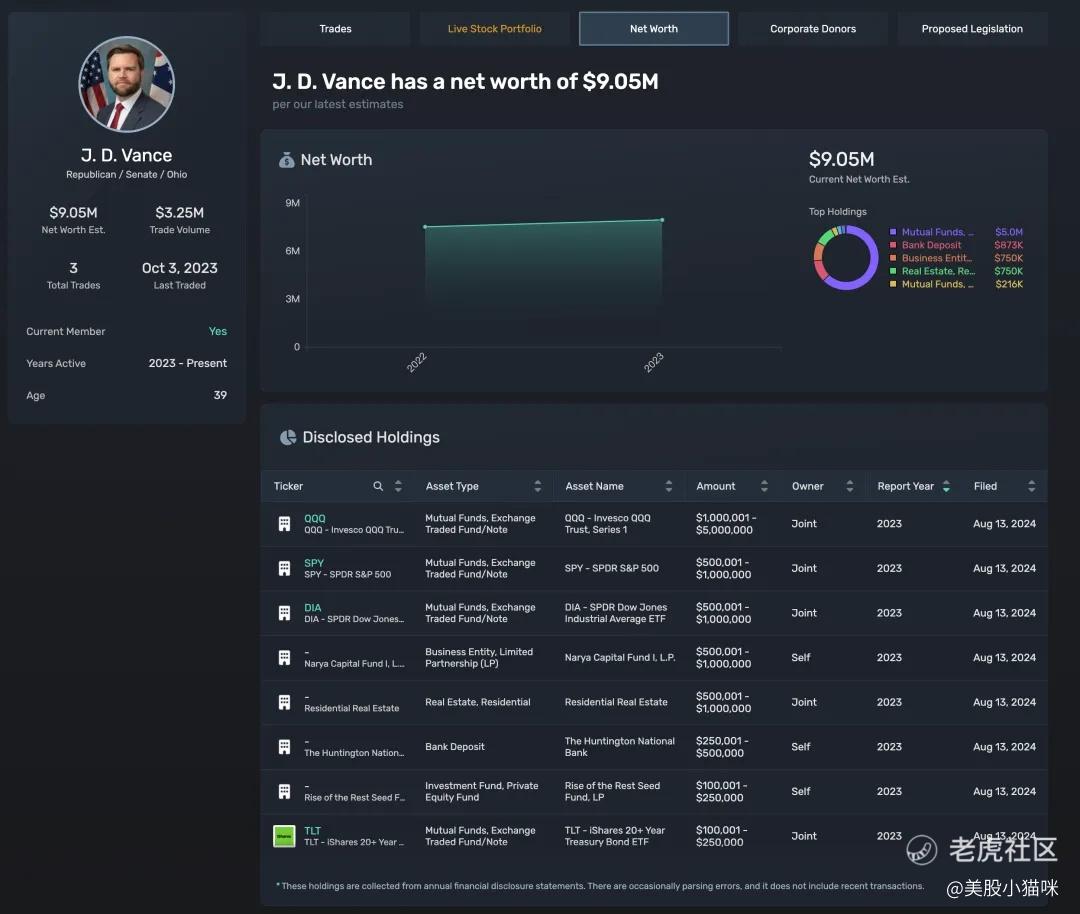1080x914 pixels.
Task: Sort holdings by Report Year arrows
Action: (x=946, y=486)
